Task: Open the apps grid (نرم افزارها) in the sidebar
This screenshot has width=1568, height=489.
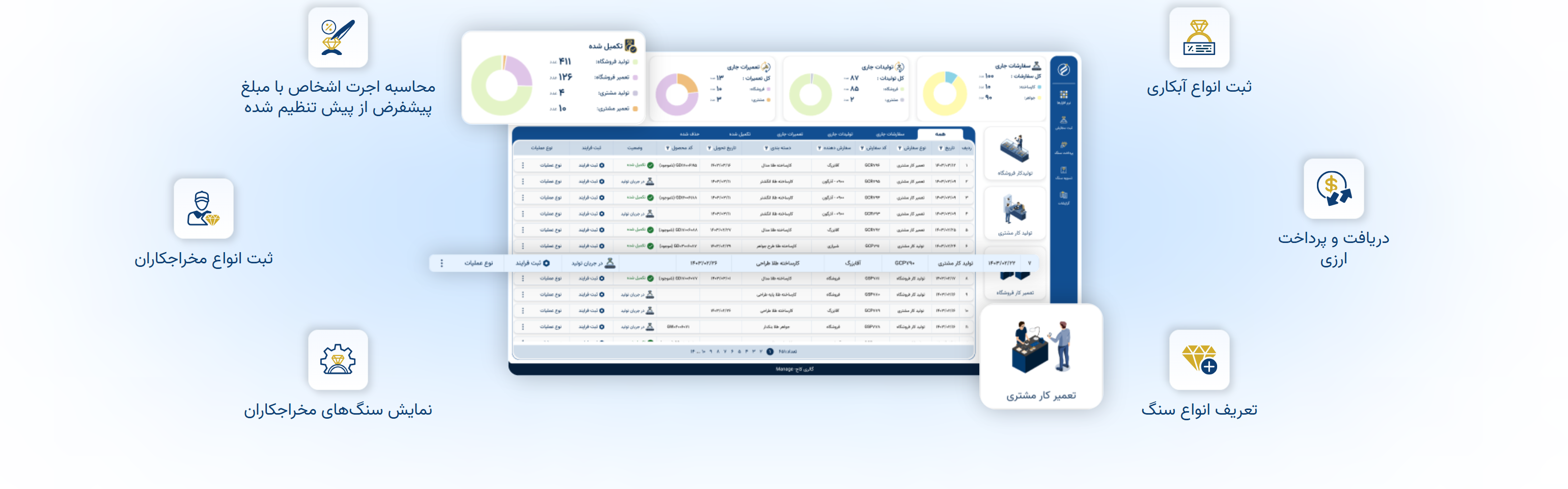Action: 1063,96
